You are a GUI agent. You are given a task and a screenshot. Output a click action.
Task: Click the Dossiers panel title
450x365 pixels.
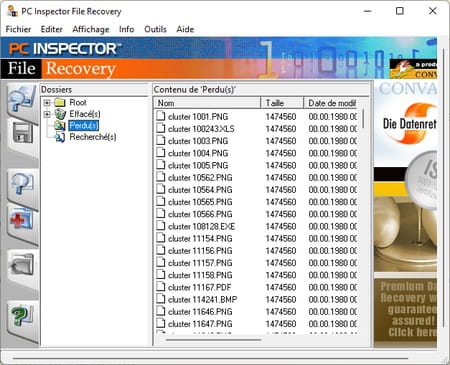click(x=56, y=89)
